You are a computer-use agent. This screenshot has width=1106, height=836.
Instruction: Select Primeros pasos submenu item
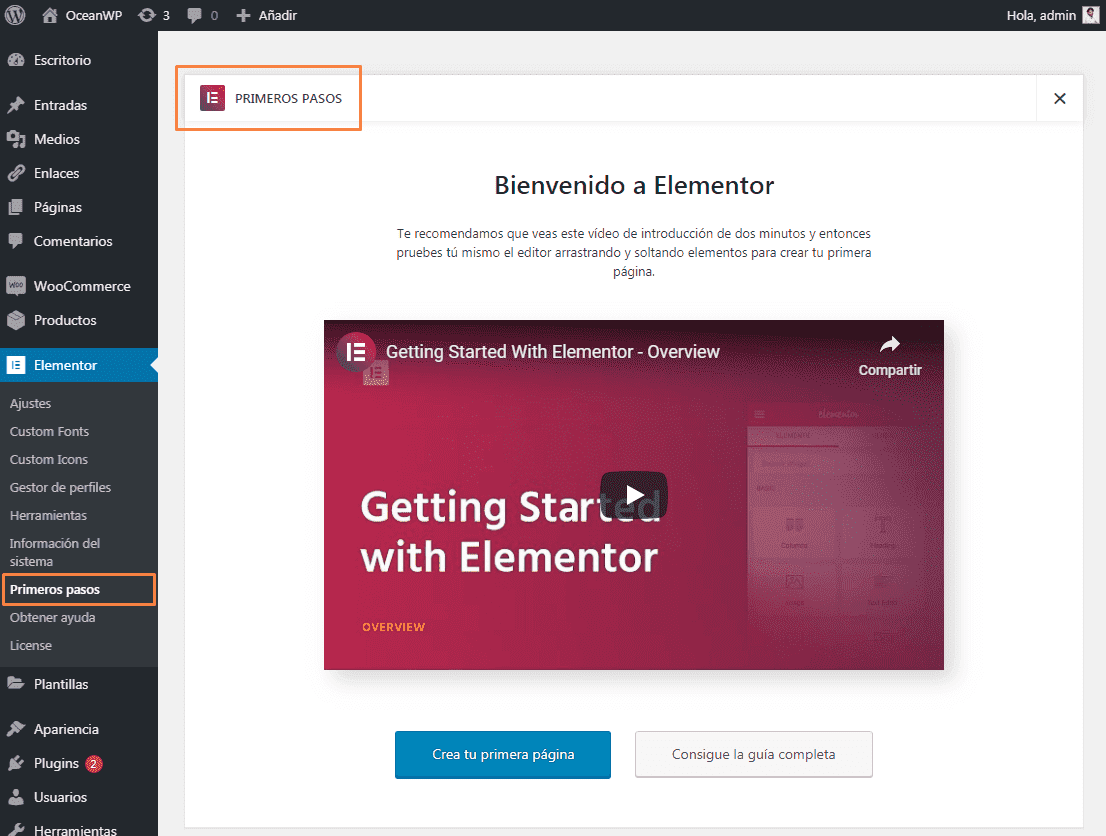coord(55,589)
